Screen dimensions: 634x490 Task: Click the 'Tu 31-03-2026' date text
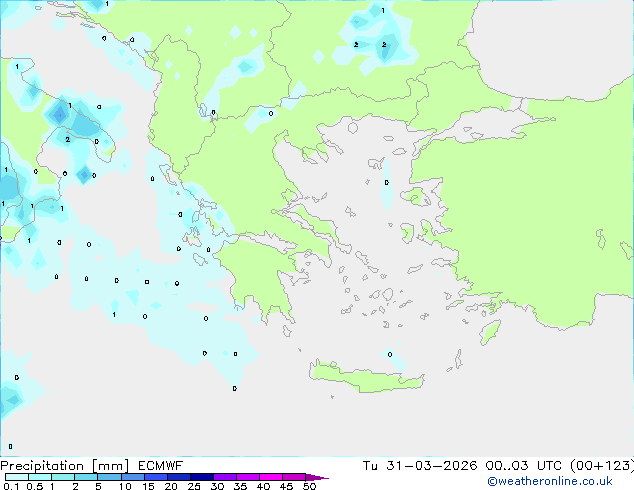(420, 466)
